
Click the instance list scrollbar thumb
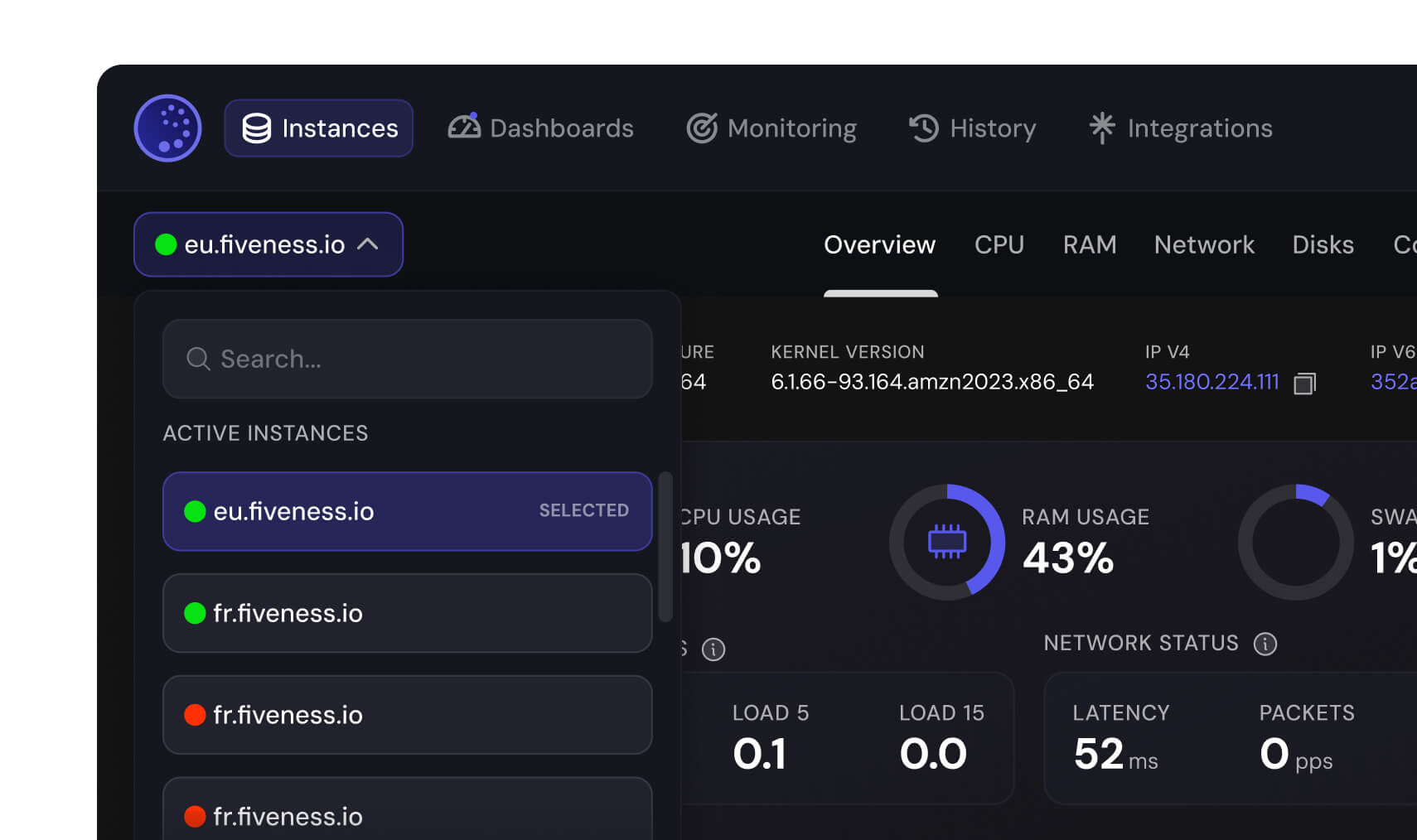click(x=665, y=547)
